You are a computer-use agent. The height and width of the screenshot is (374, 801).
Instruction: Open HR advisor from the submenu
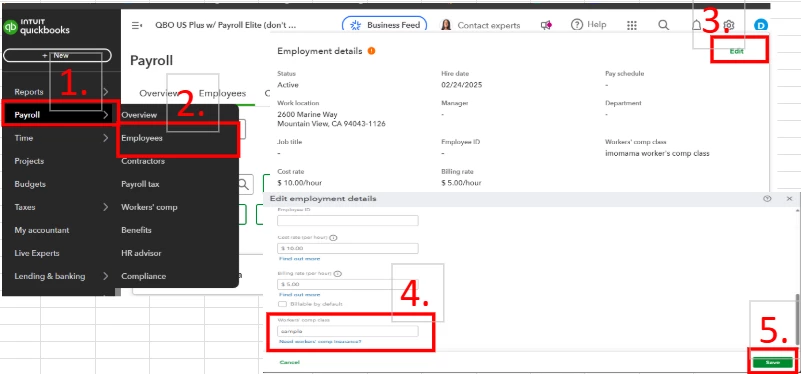141,253
